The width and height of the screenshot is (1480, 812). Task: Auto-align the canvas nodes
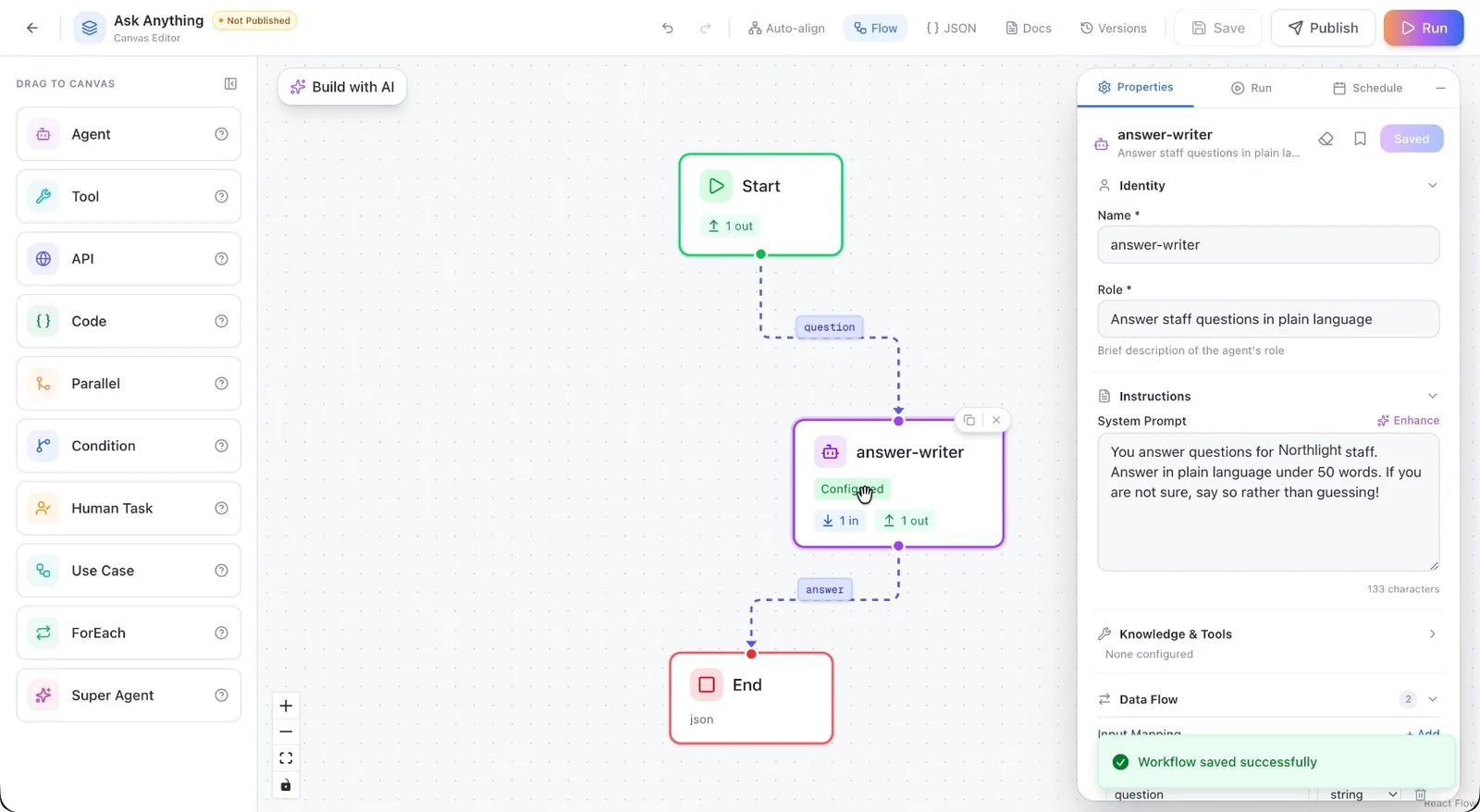pyautogui.click(x=786, y=28)
